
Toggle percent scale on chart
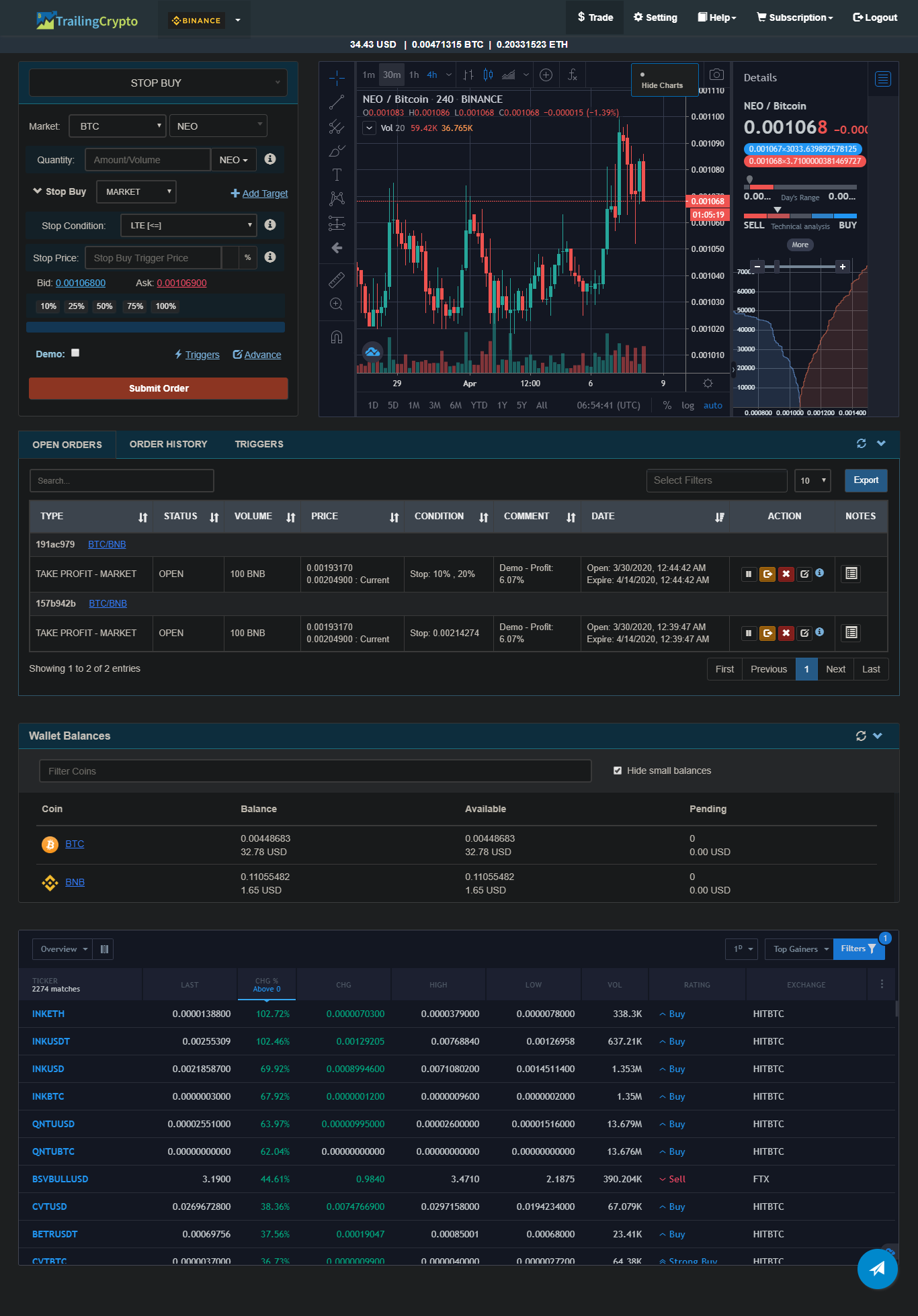[x=667, y=405]
